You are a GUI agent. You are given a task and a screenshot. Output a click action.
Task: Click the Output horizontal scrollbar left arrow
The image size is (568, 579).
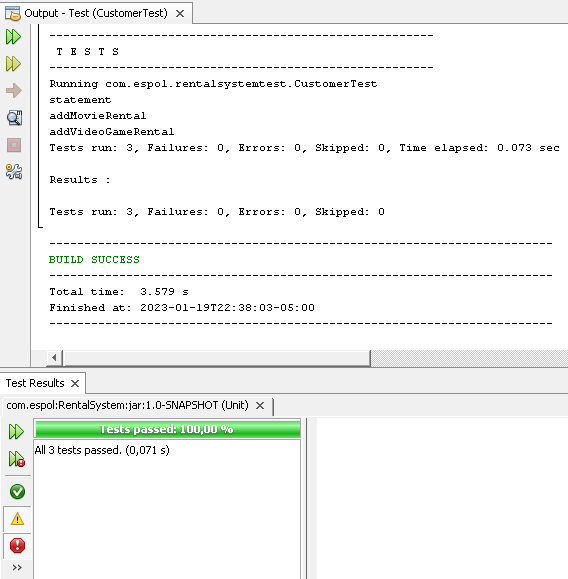pos(54,357)
